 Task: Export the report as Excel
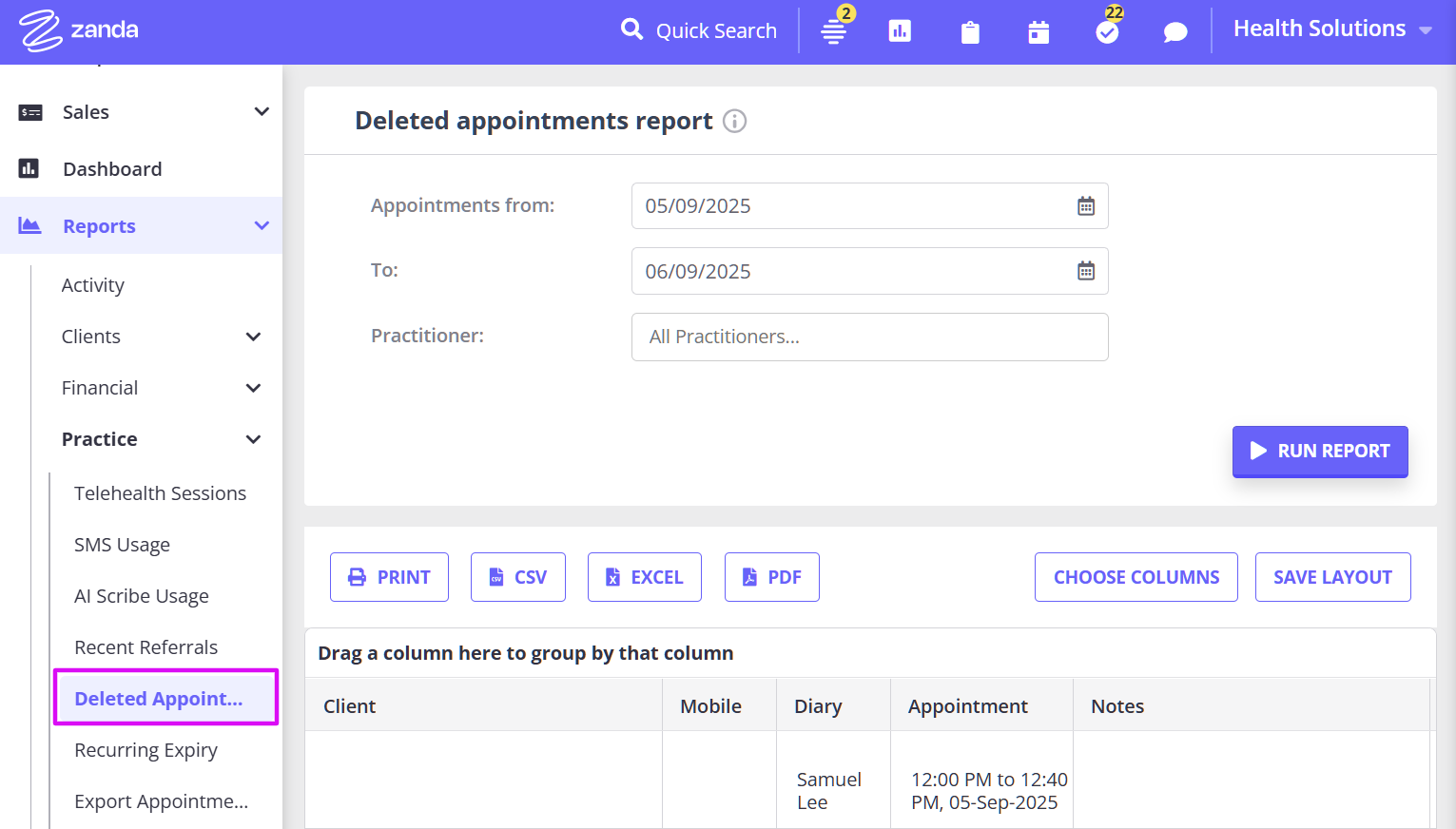coord(644,577)
